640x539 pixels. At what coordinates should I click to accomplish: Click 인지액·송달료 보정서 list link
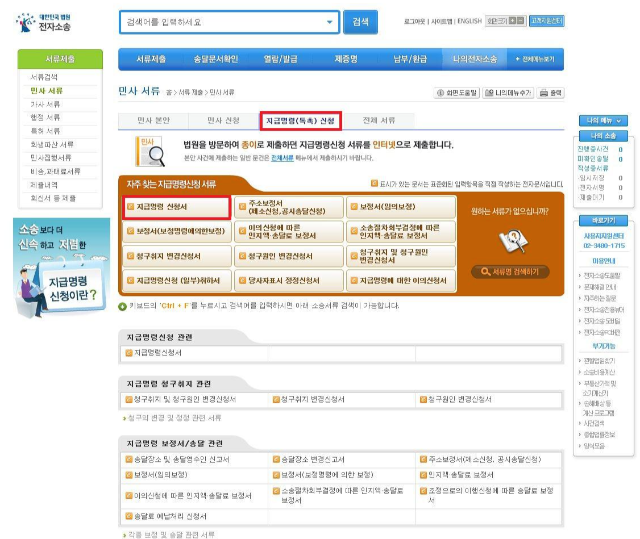(x=461, y=475)
